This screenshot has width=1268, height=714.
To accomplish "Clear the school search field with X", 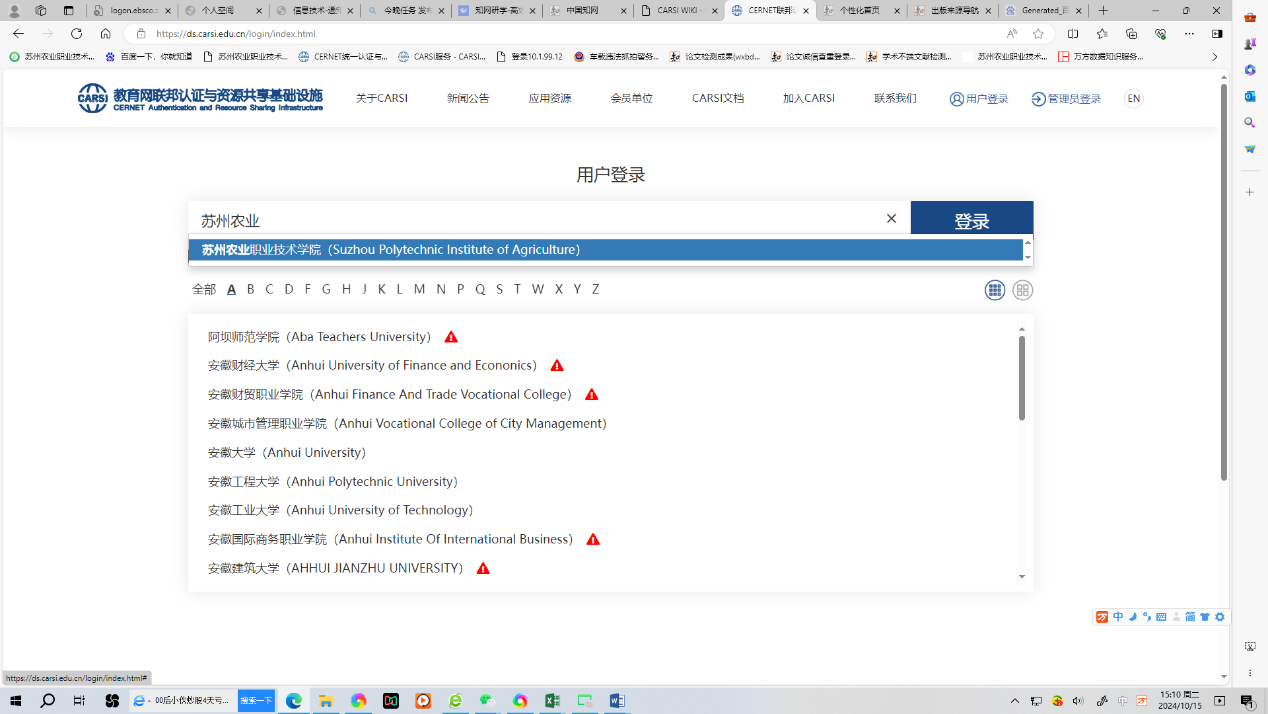I will [x=891, y=219].
